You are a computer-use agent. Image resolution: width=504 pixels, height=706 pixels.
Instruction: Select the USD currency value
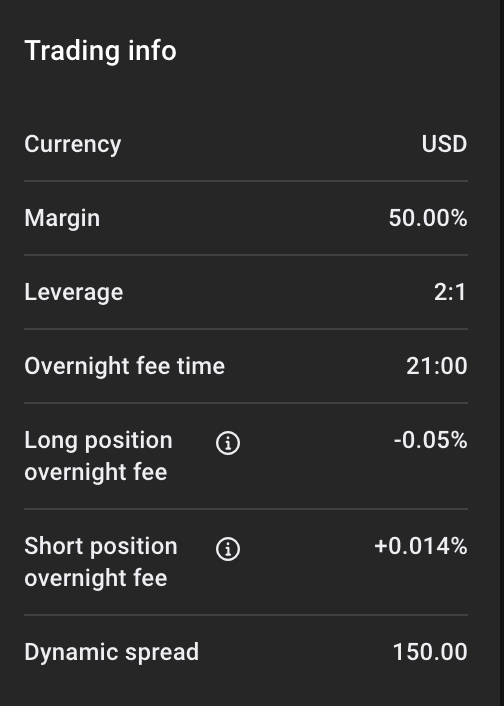[444, 144]
